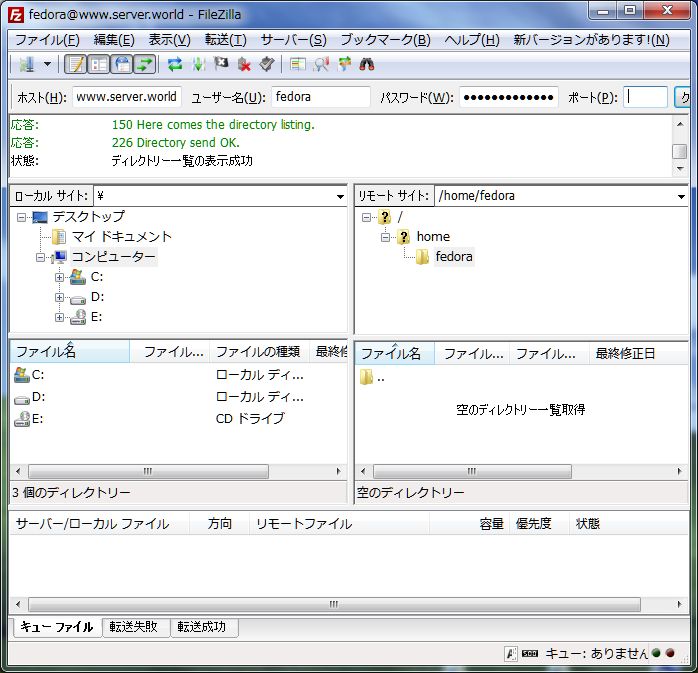Select マイ ドキュメント in local tree
Screen dimensions: 698x673
point(122,237)
